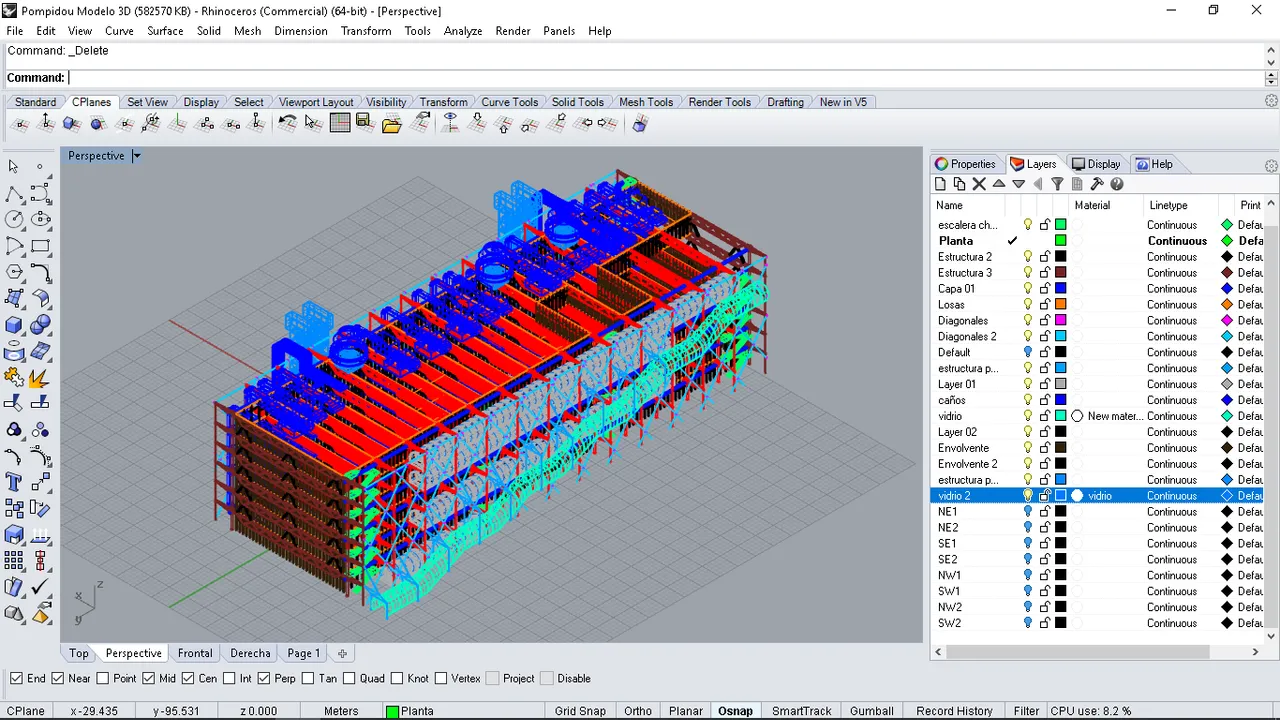This screenshot has height=720, width=1280.
Task: Click Record History in status bar
Action: coord(954,711)
